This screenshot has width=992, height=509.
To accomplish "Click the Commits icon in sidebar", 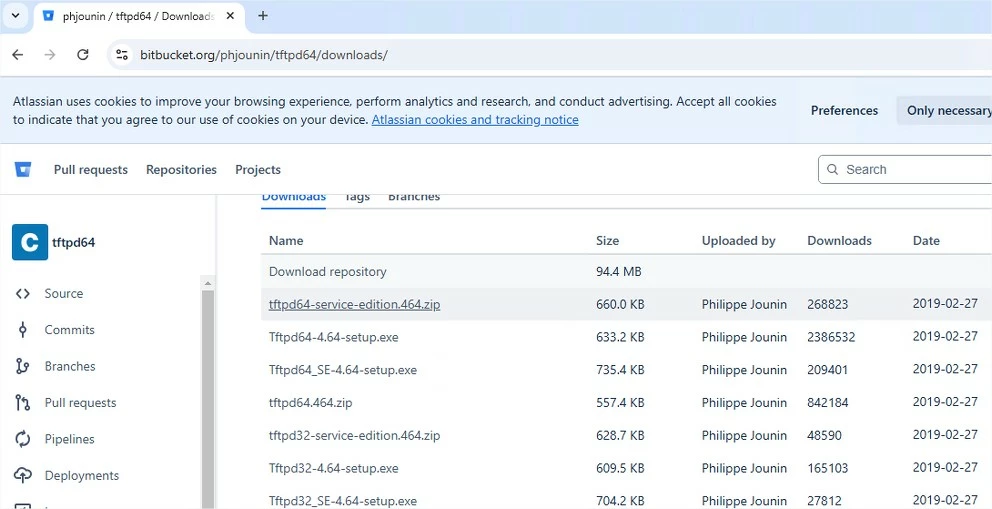I will click(x=23, y=330).
